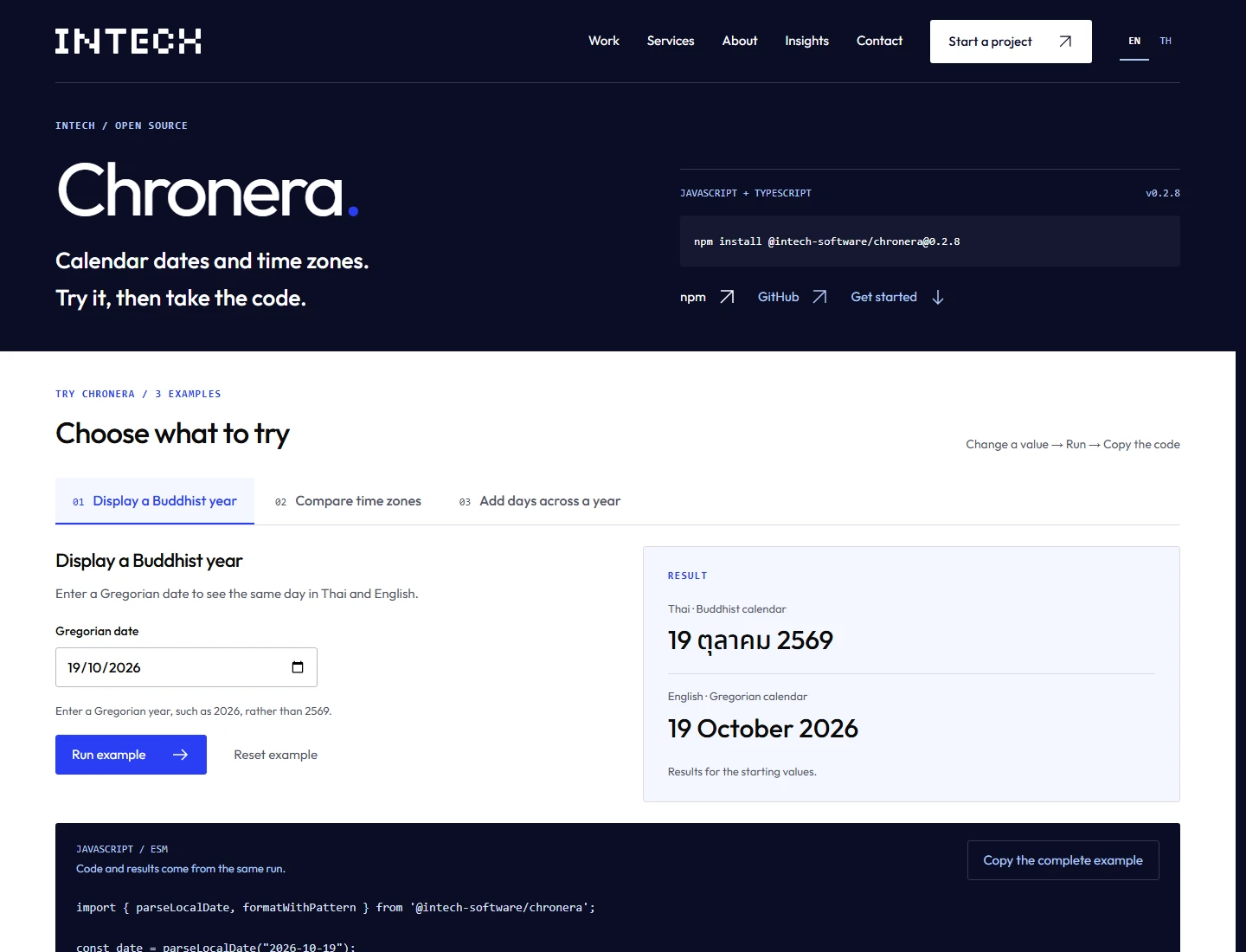Select the Compare time zones tab

pyautogui.click(x=348, y=501)
